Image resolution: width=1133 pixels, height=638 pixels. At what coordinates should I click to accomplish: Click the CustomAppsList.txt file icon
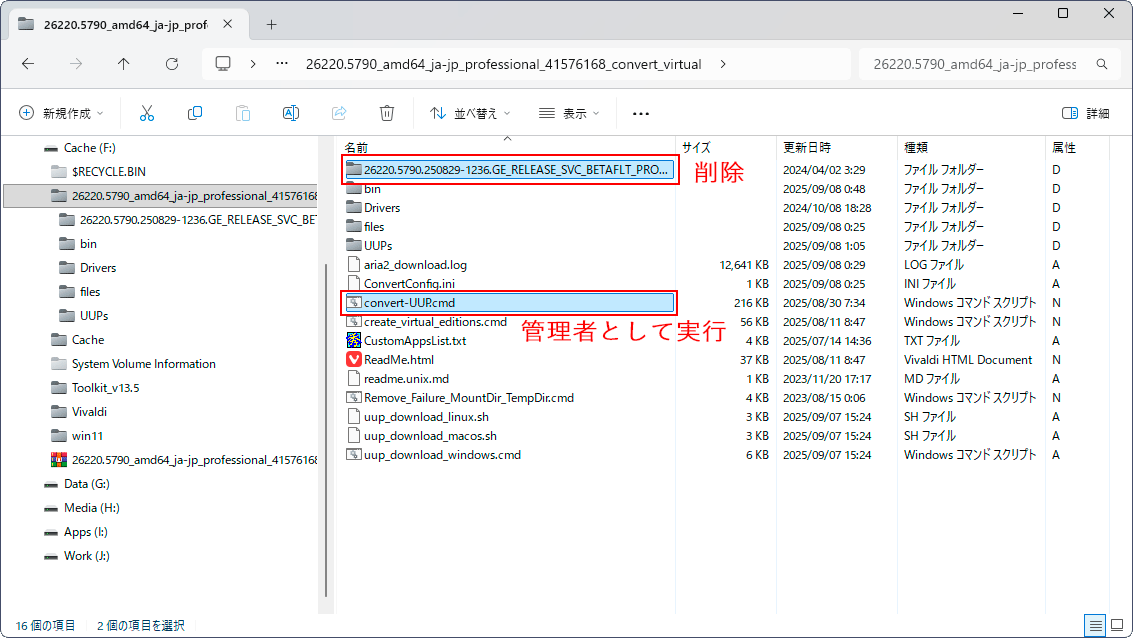click(x=353, y=340)
